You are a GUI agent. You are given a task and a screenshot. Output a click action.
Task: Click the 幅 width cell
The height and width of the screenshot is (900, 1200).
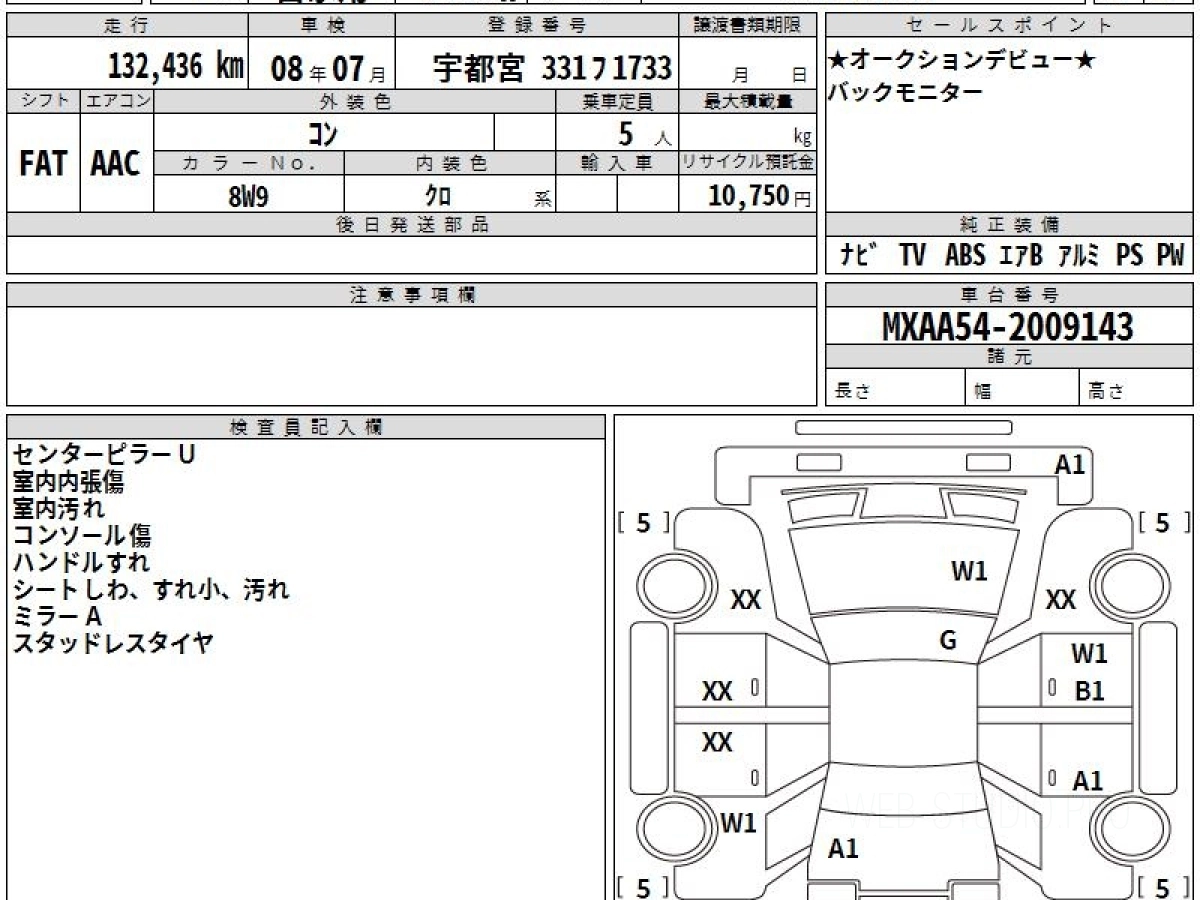point(1022,388)
